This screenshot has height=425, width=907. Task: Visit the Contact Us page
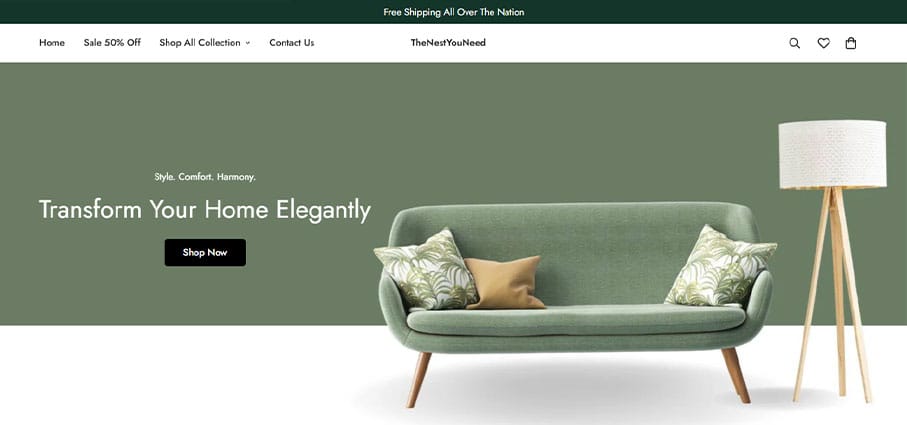point(292,43)
